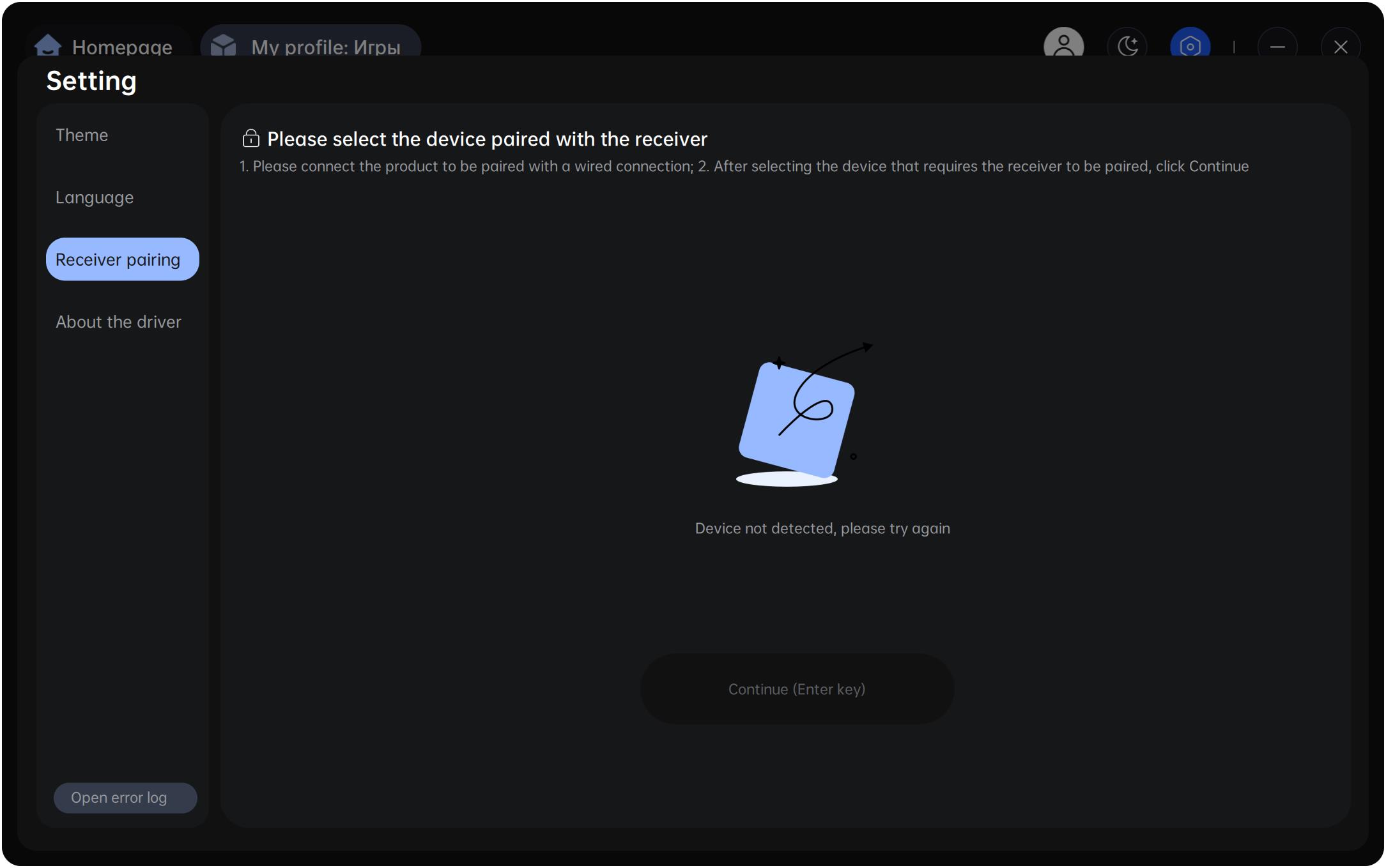This screenshot has height=868, width=1386.
Task: Click the My profile box icon
Action: [x=224, y=45]
